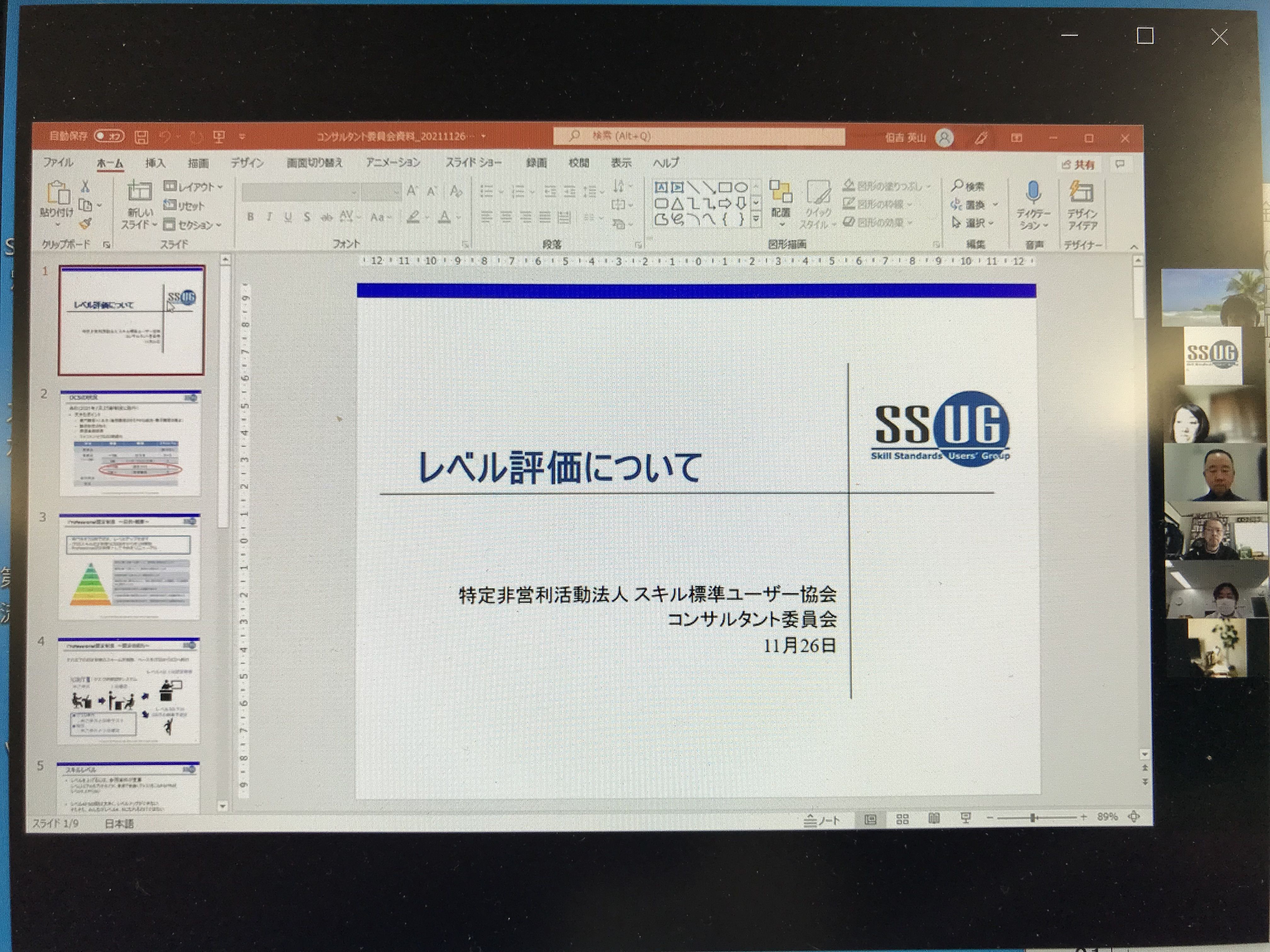Click the clear formatting icon

tap(456, 190)
